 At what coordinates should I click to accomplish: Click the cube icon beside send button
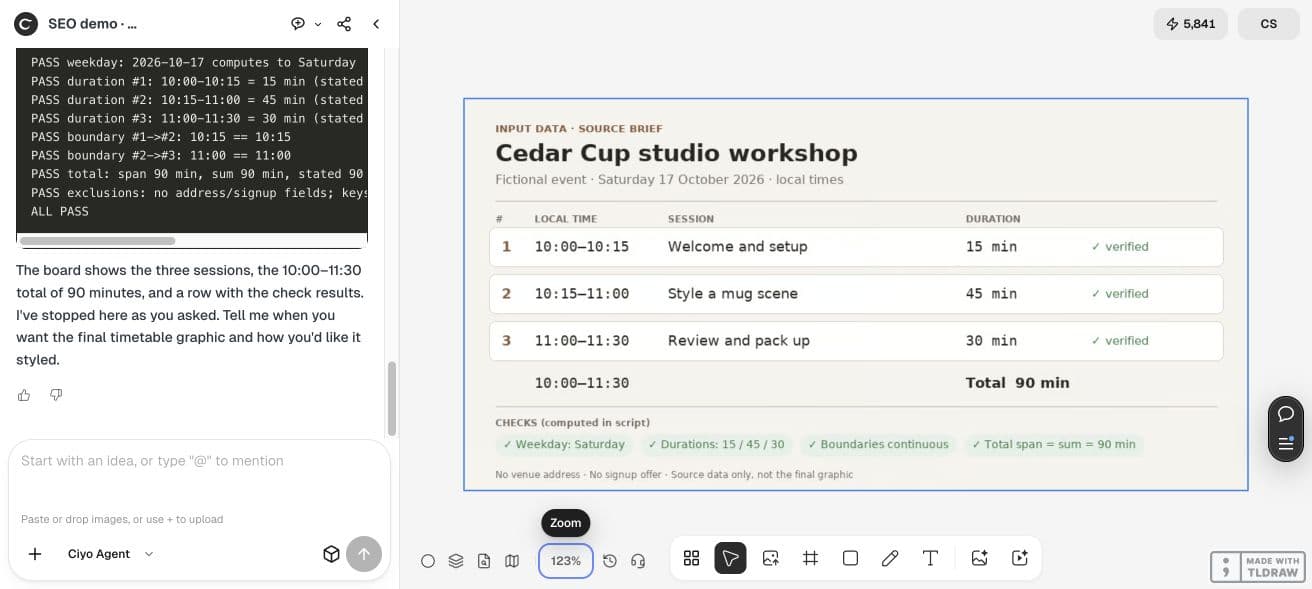332,554
